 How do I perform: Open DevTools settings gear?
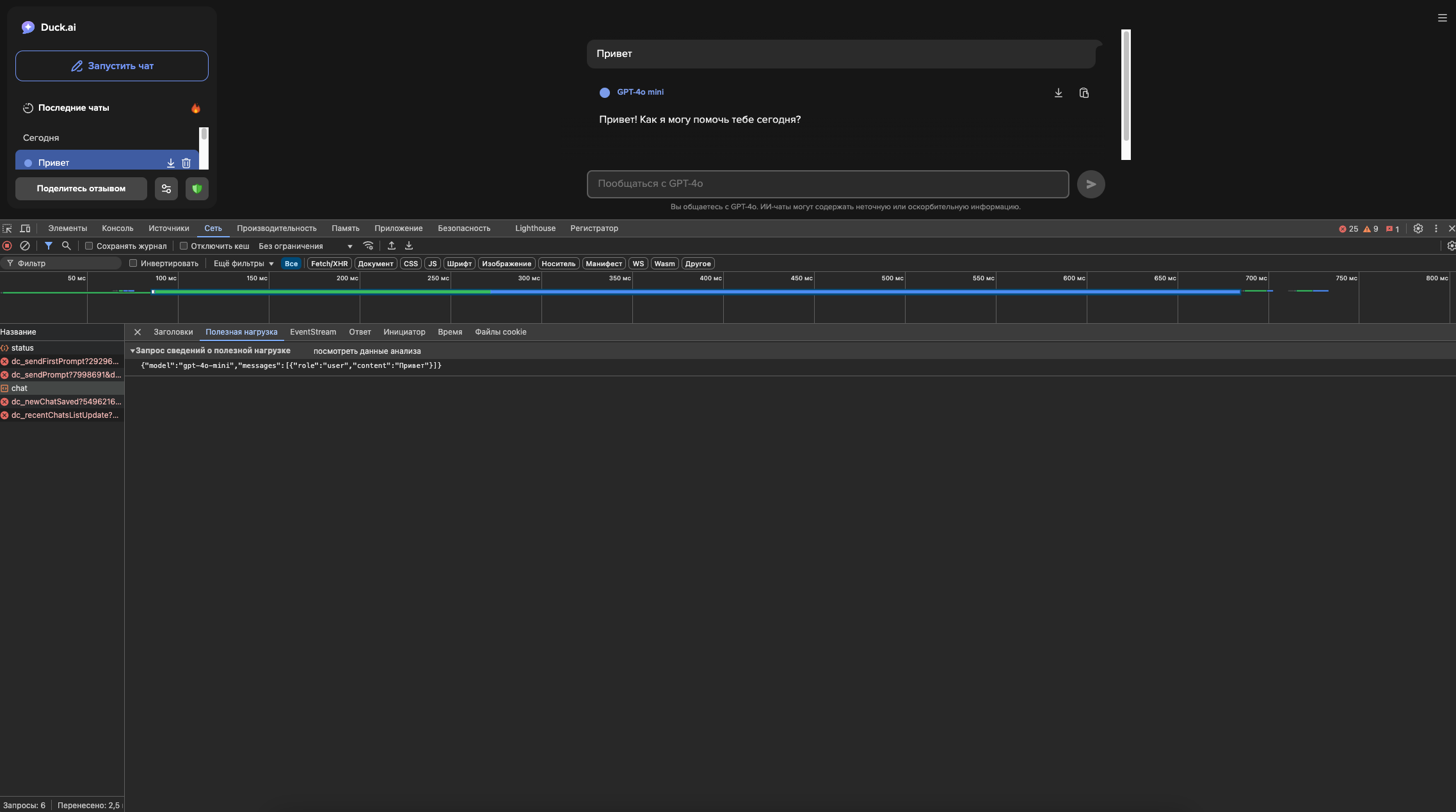(x=1418, y=228)
